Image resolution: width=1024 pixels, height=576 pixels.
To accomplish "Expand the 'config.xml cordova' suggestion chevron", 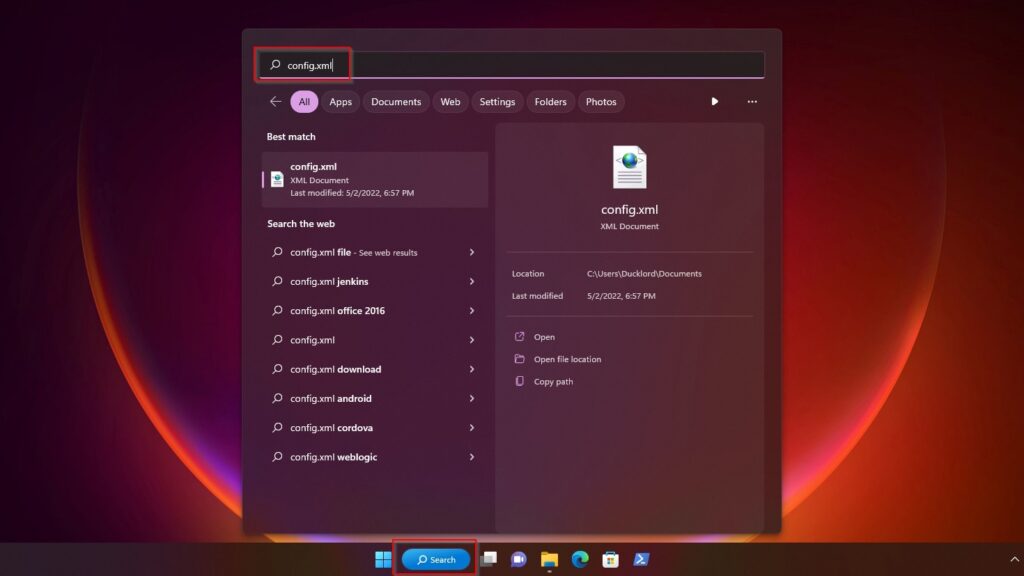I will [472, 428].
